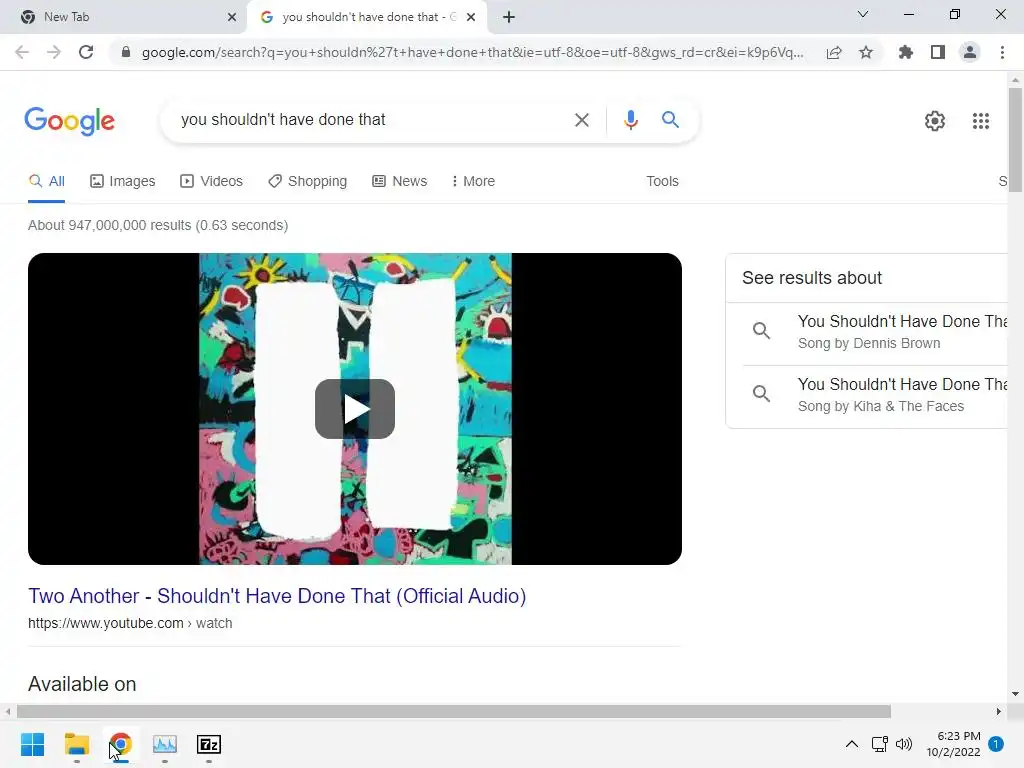Switch to Videos results
Viewport: 1024px width, 768px height.
tap(212, 182)
